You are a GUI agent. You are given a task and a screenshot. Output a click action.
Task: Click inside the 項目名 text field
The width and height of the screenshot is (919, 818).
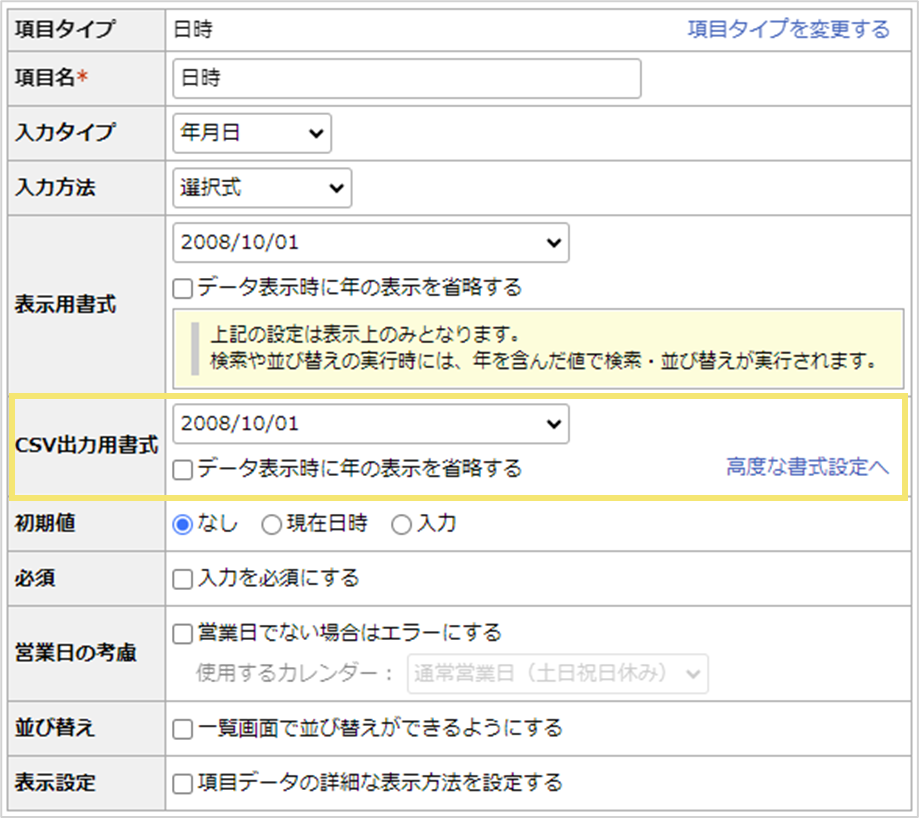click(x=404, y=78)
